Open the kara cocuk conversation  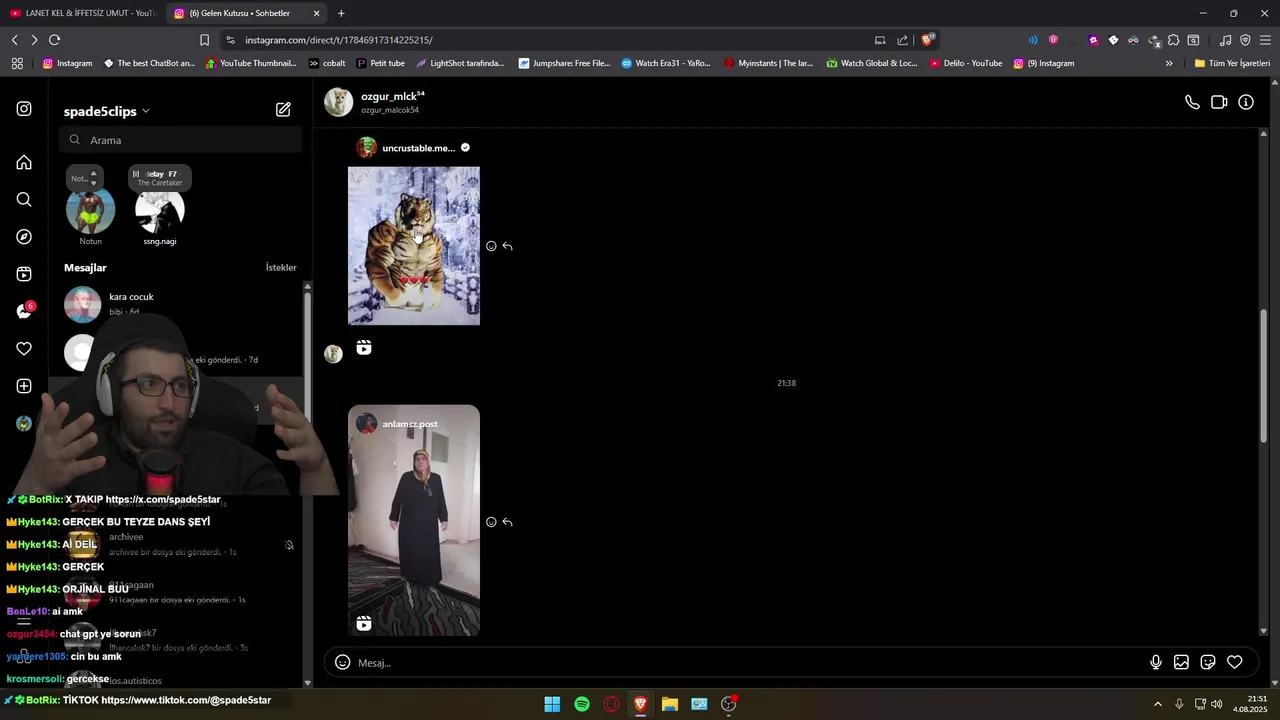point(180,304)
